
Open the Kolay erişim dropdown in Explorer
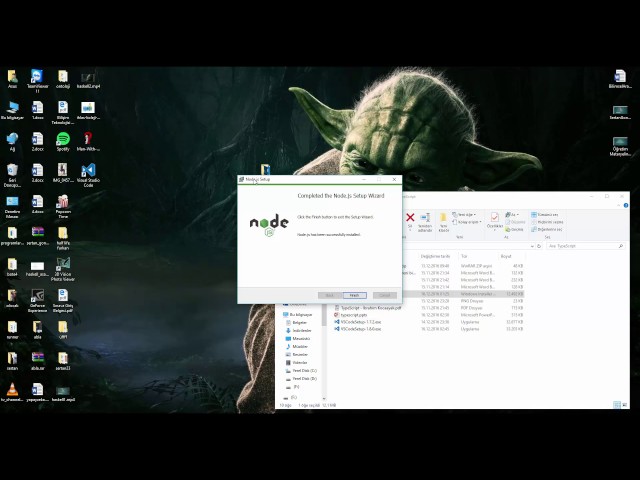pyautogui.click(x=467, y=222)
